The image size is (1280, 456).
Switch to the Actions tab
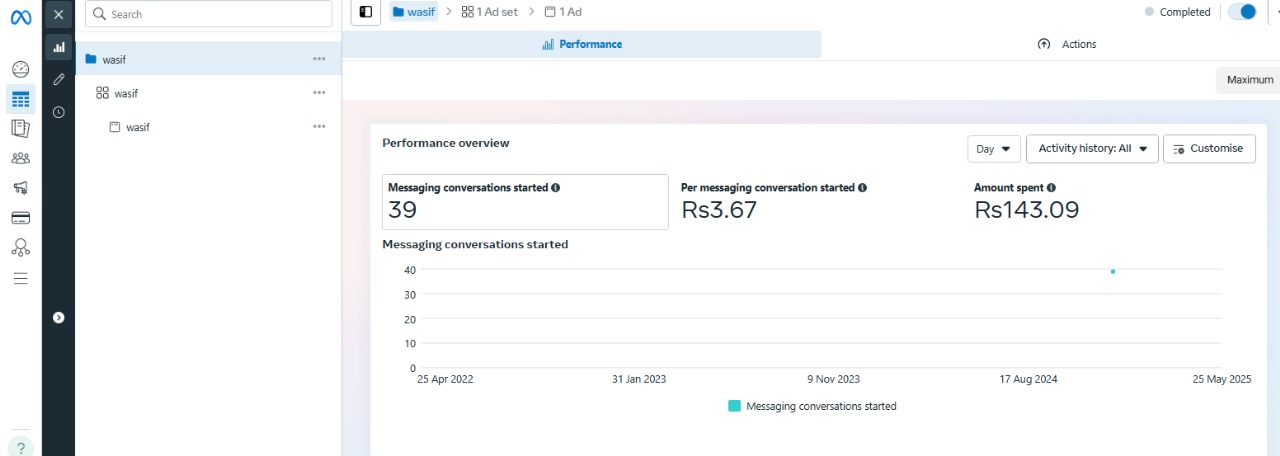1067,44
